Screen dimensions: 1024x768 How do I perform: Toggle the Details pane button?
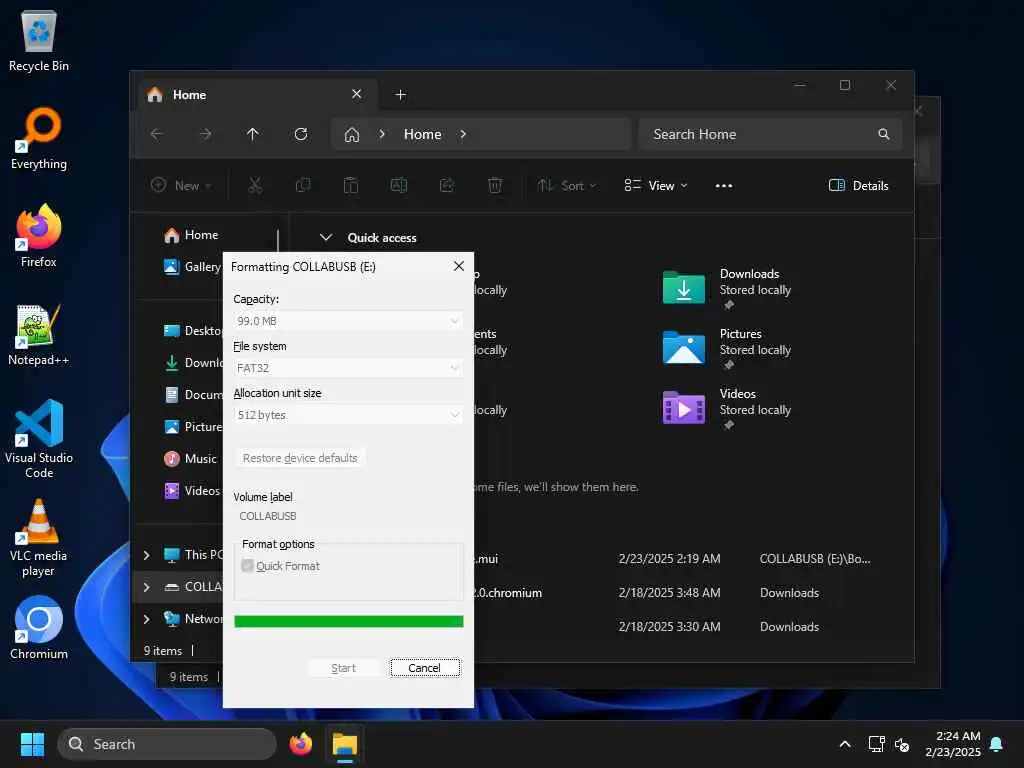(858, 185)
